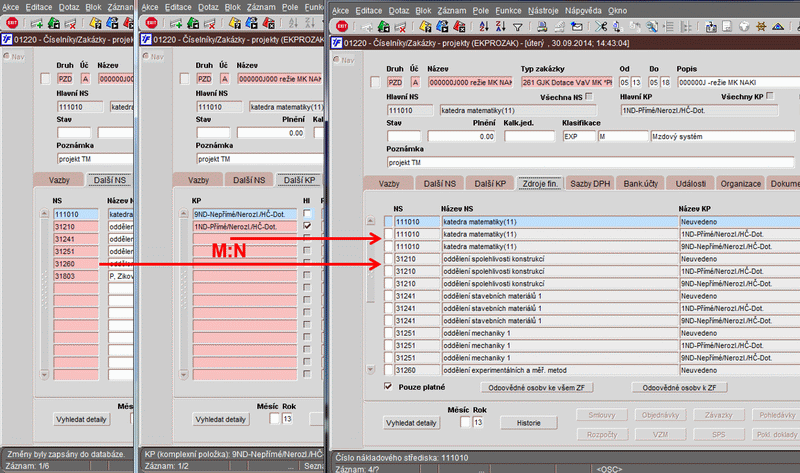Switch to Organizace tab
Screen dimensions: 800x473
[740, 184]
